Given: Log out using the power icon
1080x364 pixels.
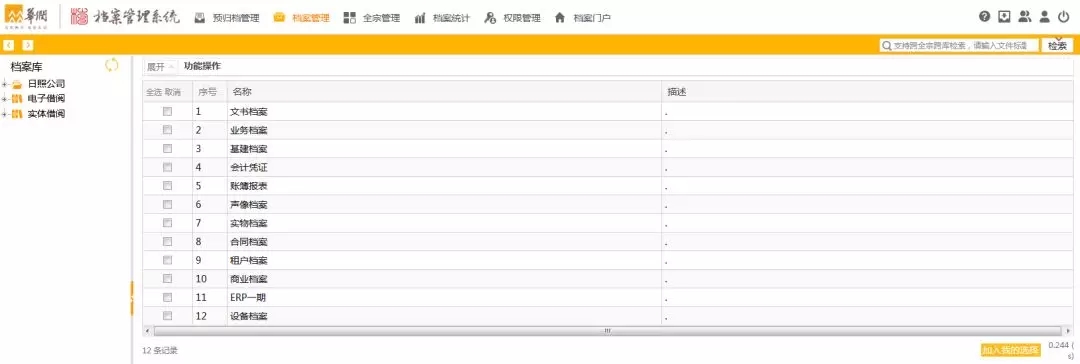Looking at the screenshot, I should 1064,17.
